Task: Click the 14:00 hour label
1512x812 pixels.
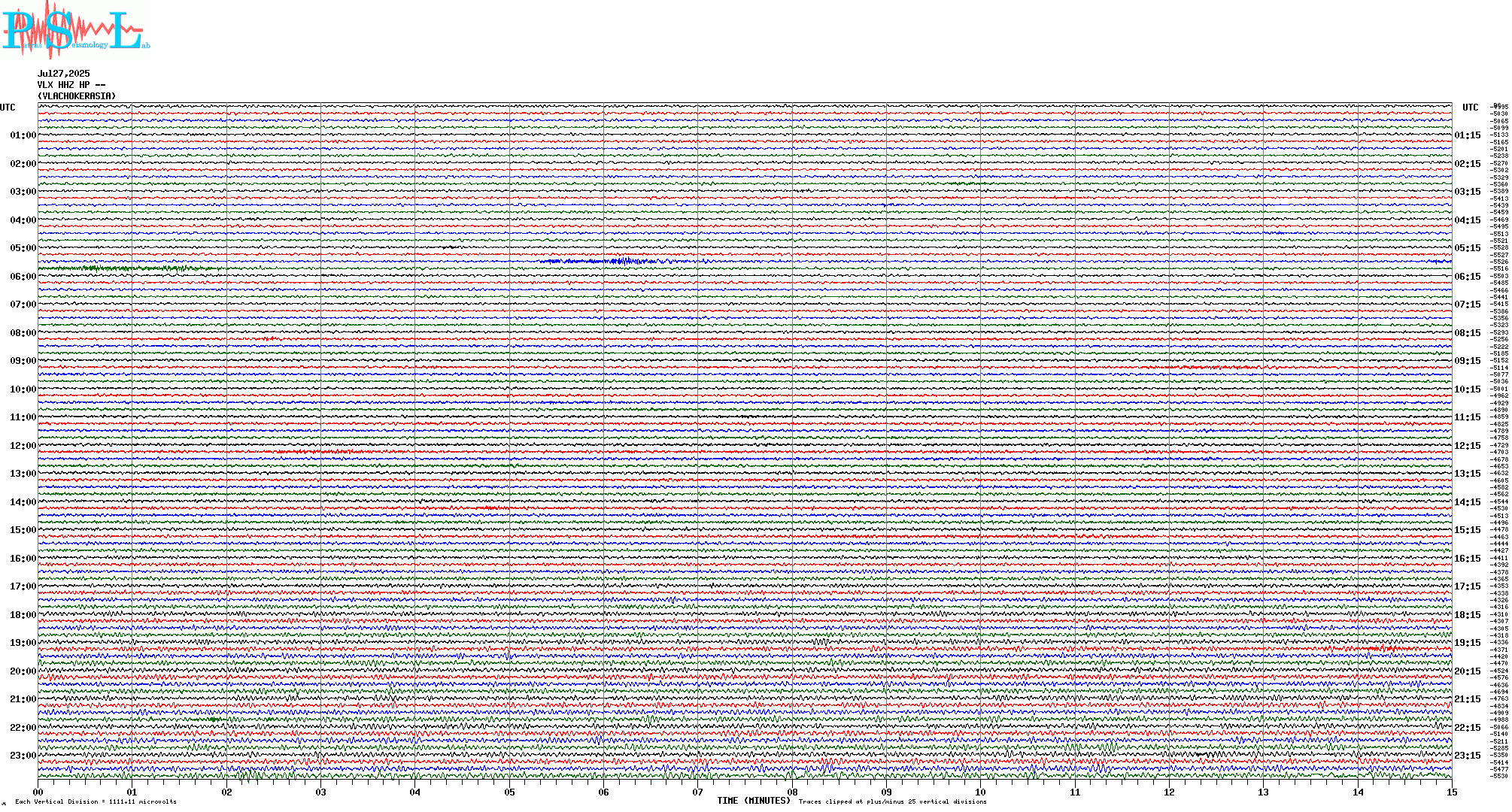Action: pos(23,502)
